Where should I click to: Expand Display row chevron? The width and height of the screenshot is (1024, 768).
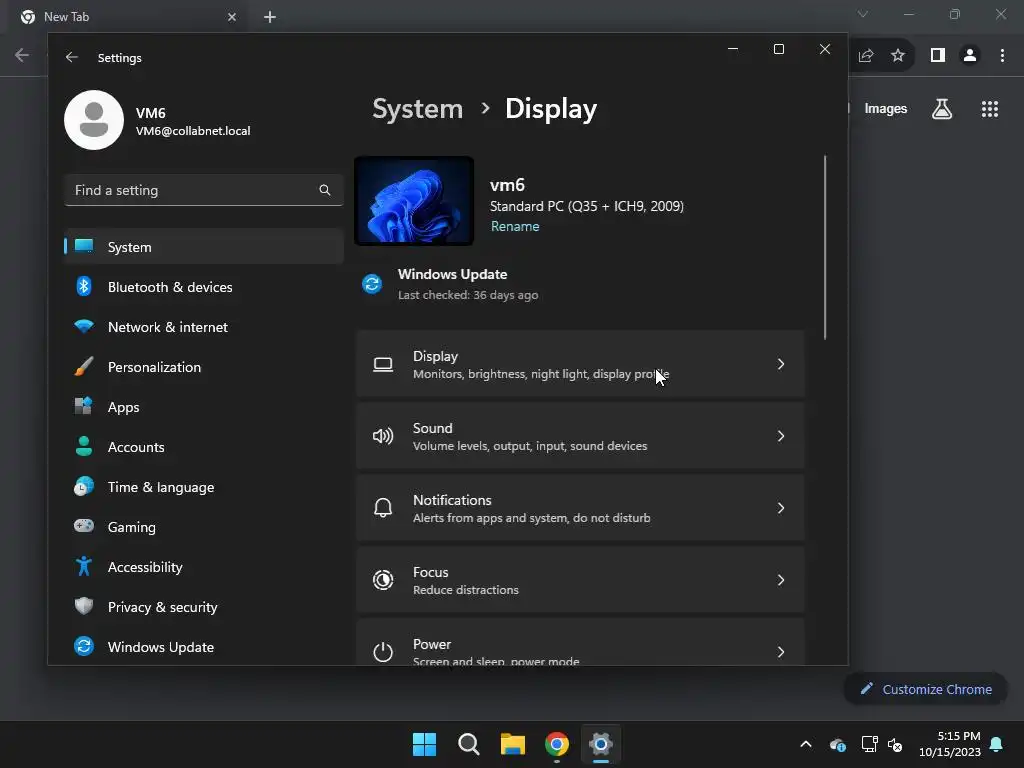click(x=780, y=364)
